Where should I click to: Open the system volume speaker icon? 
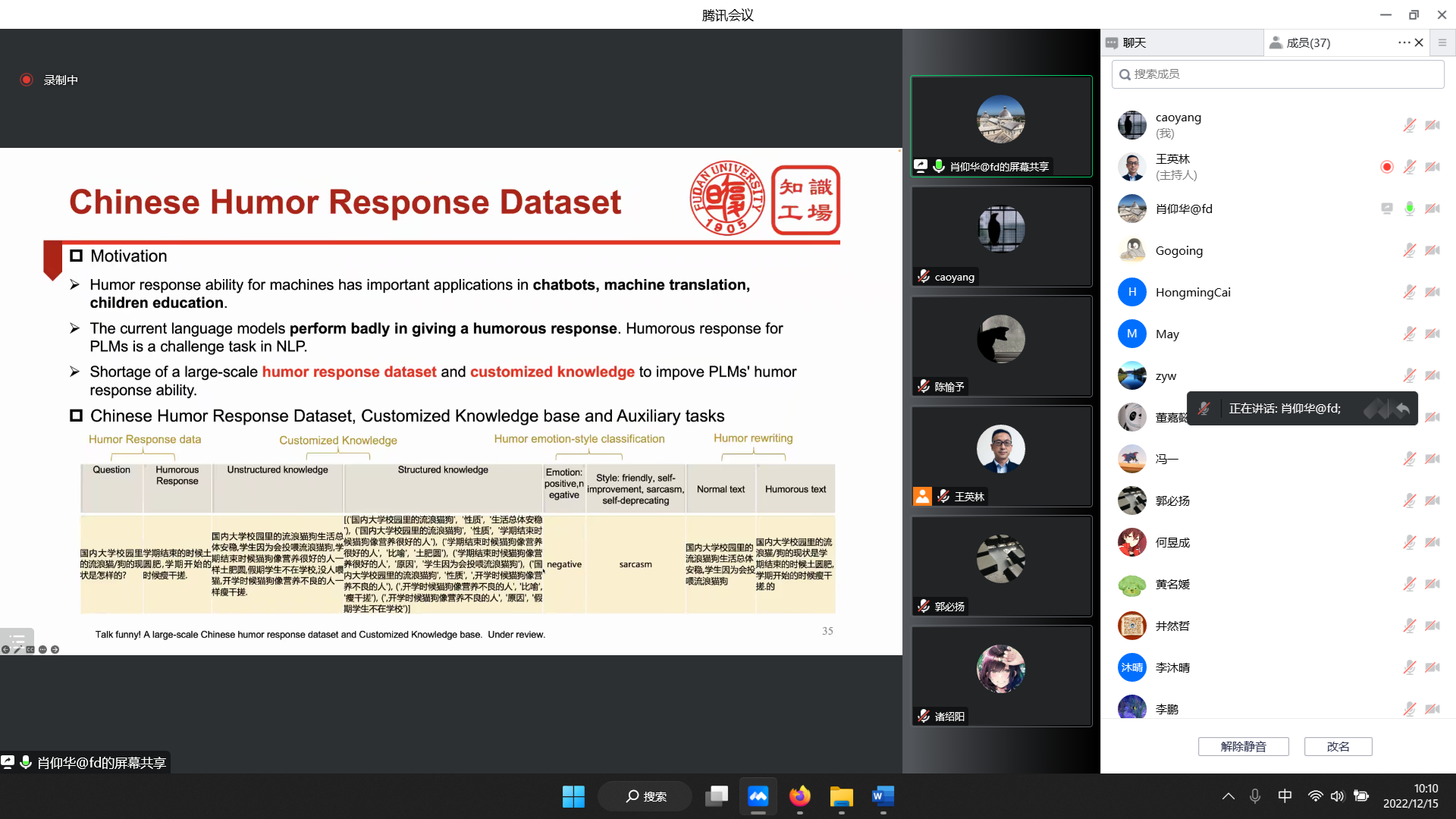(x=1337, y=796)
